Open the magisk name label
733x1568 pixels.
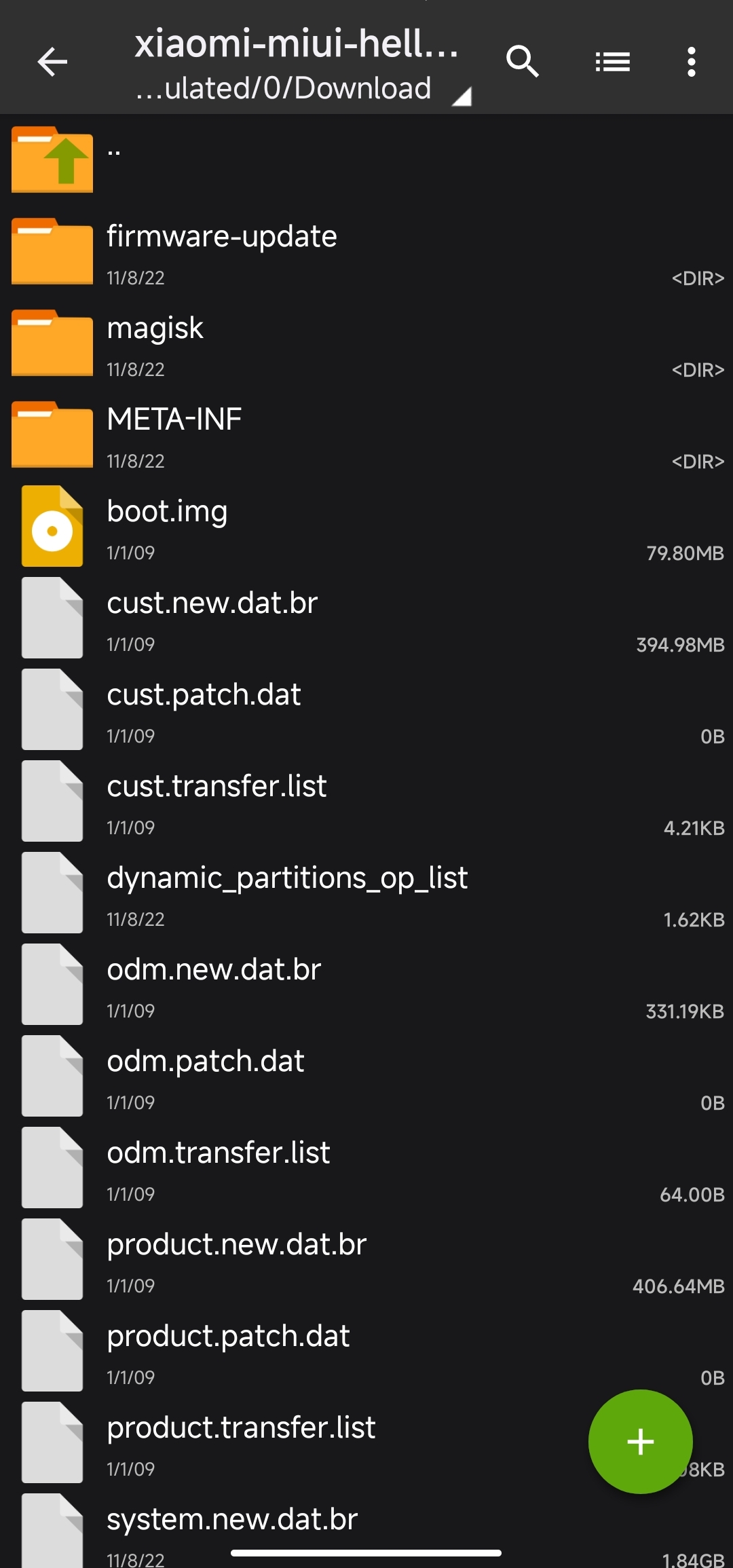tap(155, 329)
